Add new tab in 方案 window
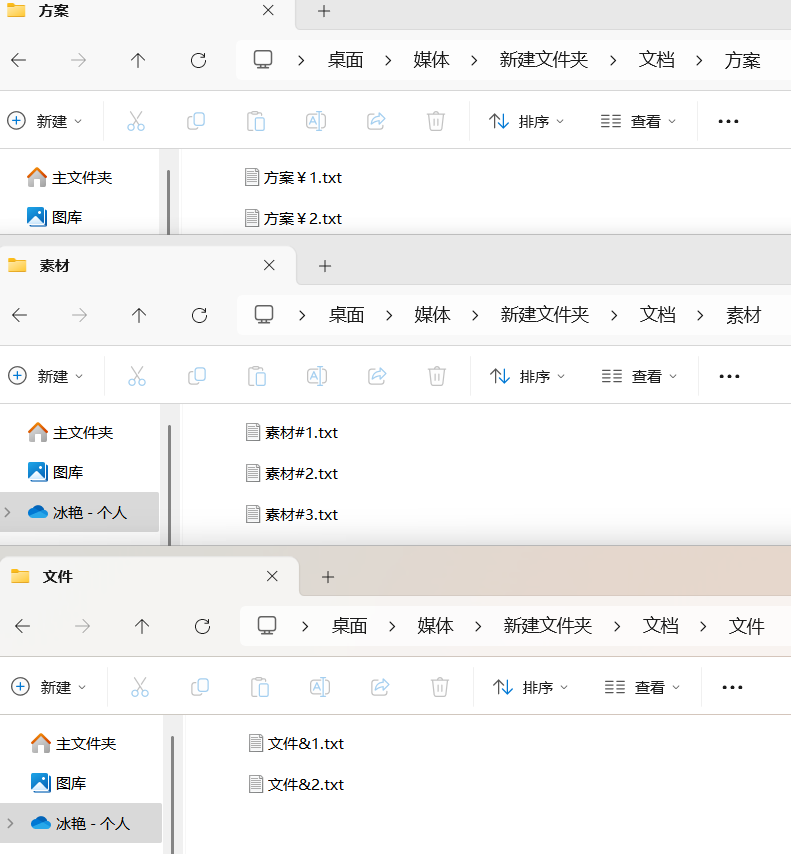 pos(324,11)
